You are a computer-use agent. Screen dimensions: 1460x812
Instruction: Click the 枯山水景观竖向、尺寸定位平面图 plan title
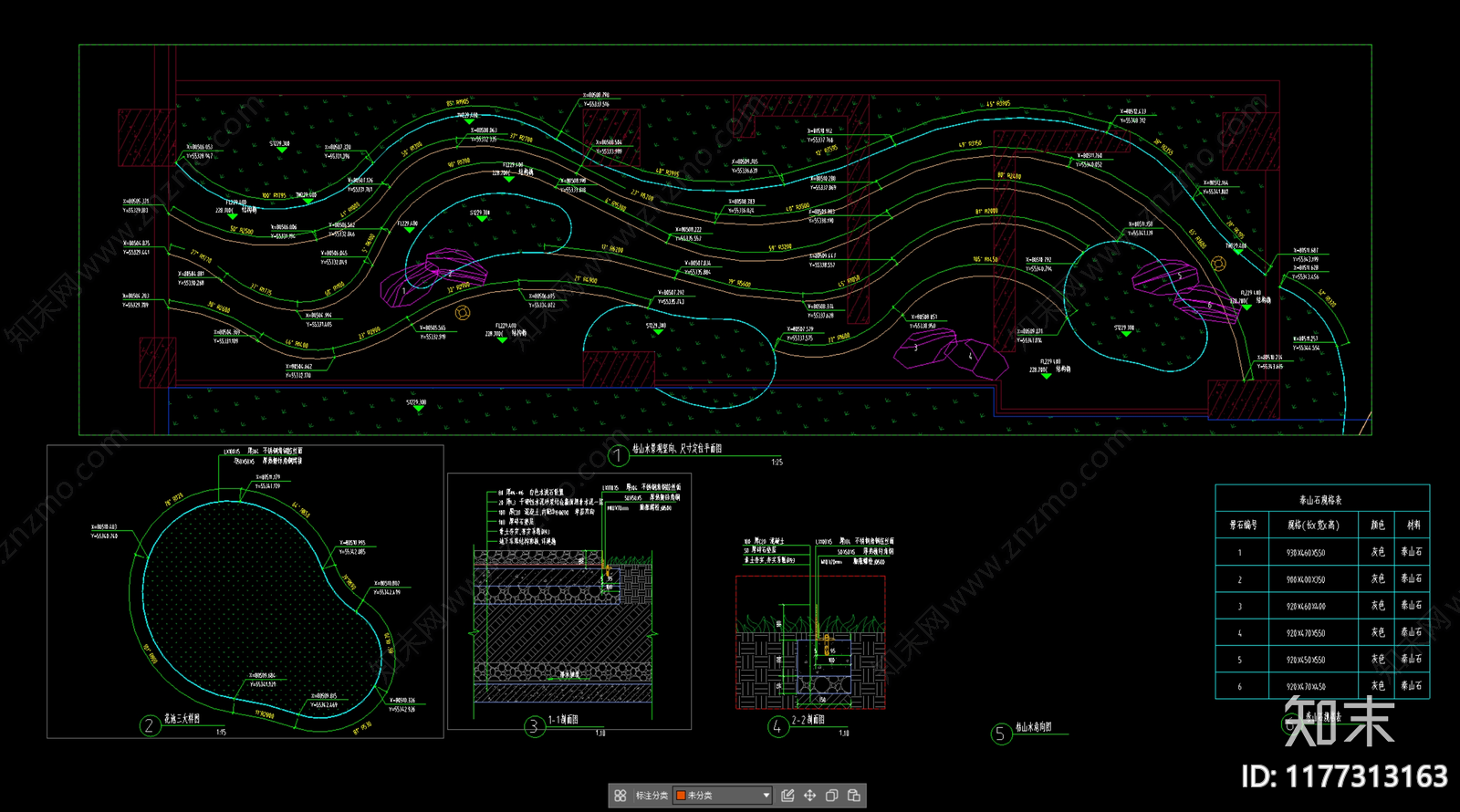[677, 449]
